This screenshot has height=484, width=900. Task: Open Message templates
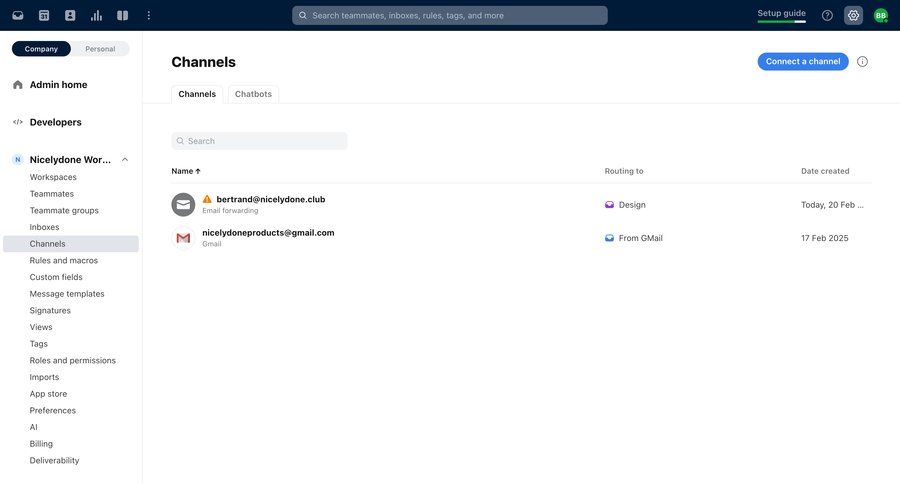pyautogui.click(x=67, y=293)
